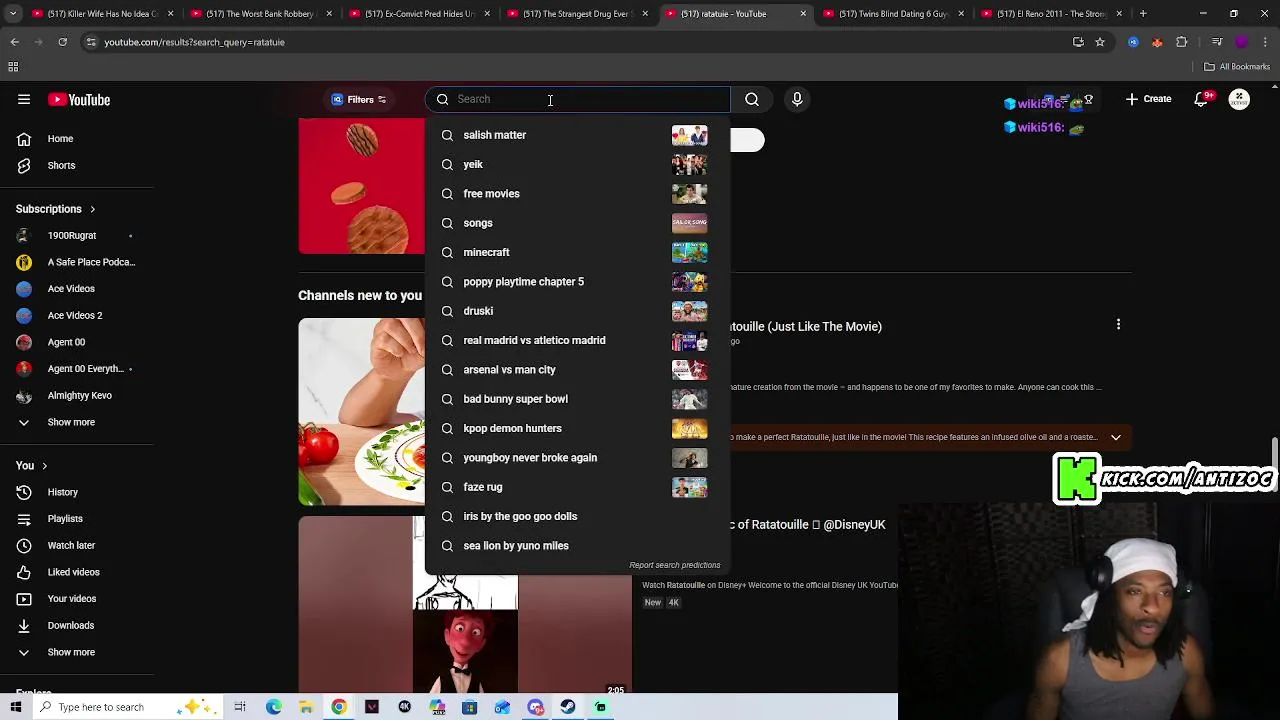Open Almightyy Kevo channel
The image size is (1280, 720).
tap(79, 395)
